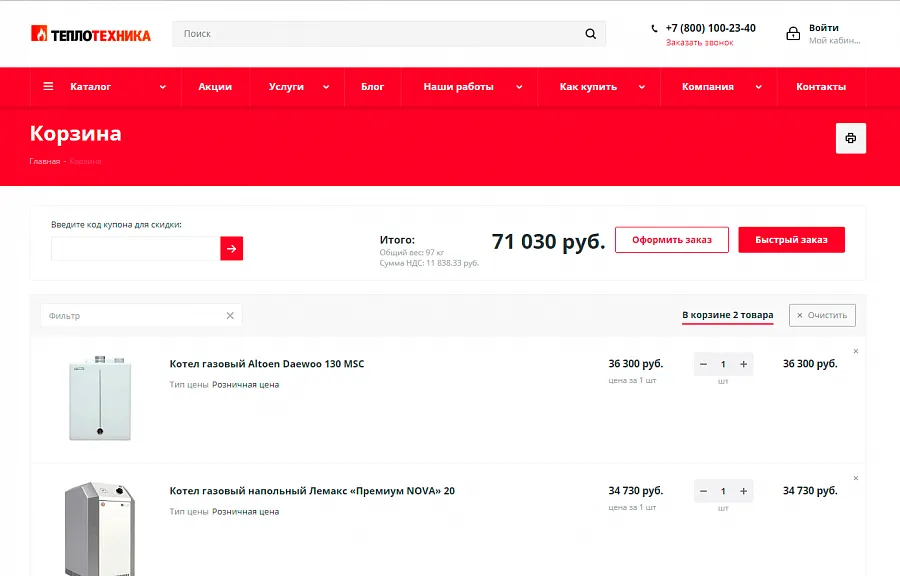Click the phone handset icon
900x576 pixels.
point(654,28)
